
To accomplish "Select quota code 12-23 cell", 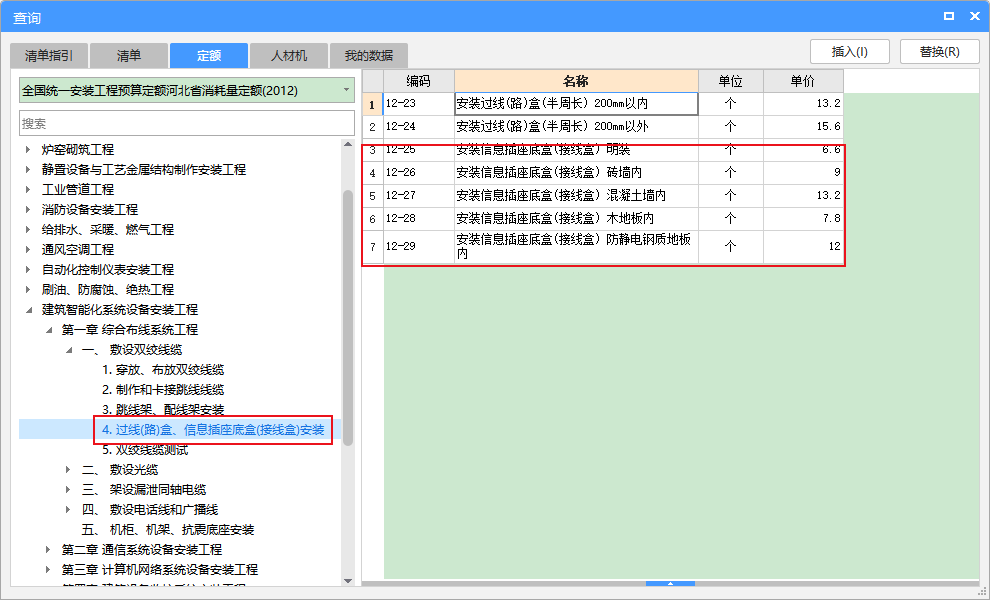I will (x=419, y=104).
